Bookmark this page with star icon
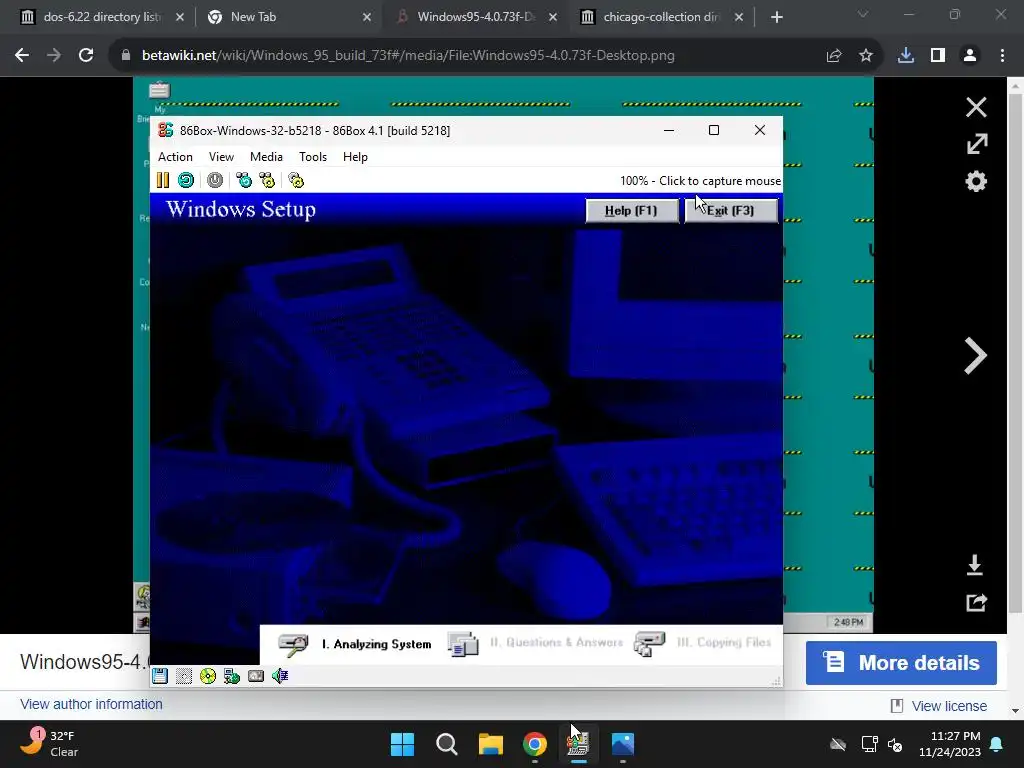 pyautogui.click(x=866, y=56)
